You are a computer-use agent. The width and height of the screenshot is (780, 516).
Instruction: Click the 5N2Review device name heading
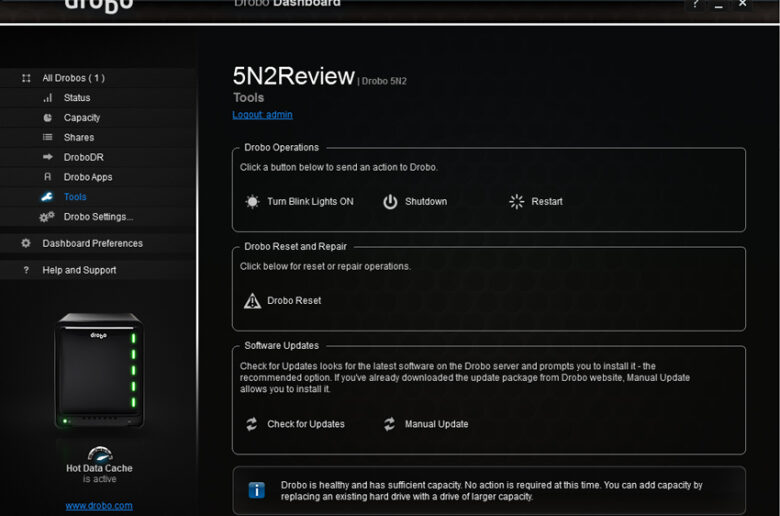[293, 76]
